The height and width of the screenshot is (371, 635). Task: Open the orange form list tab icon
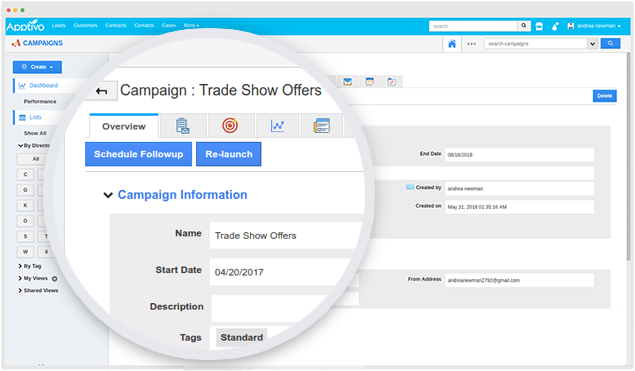(x=322, y=126)
